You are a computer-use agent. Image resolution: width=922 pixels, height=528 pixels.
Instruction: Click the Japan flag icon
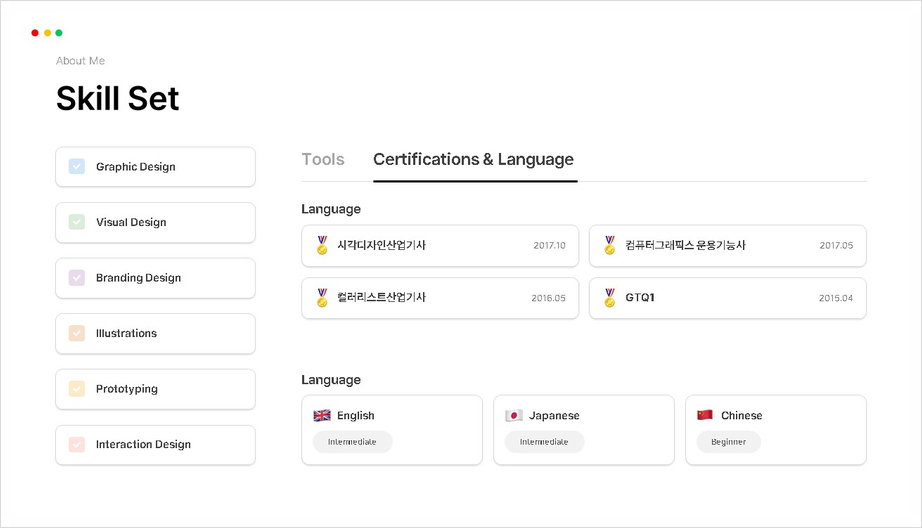pos(514,416)
